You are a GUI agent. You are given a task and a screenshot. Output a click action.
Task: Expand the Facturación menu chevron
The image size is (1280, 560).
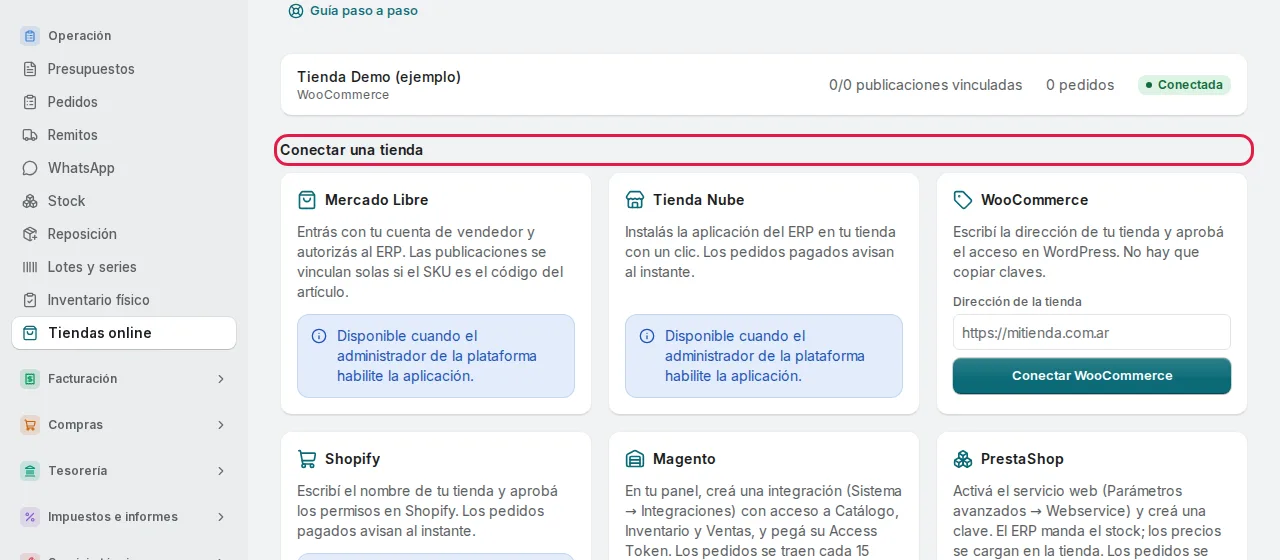(x=221, y=379)
